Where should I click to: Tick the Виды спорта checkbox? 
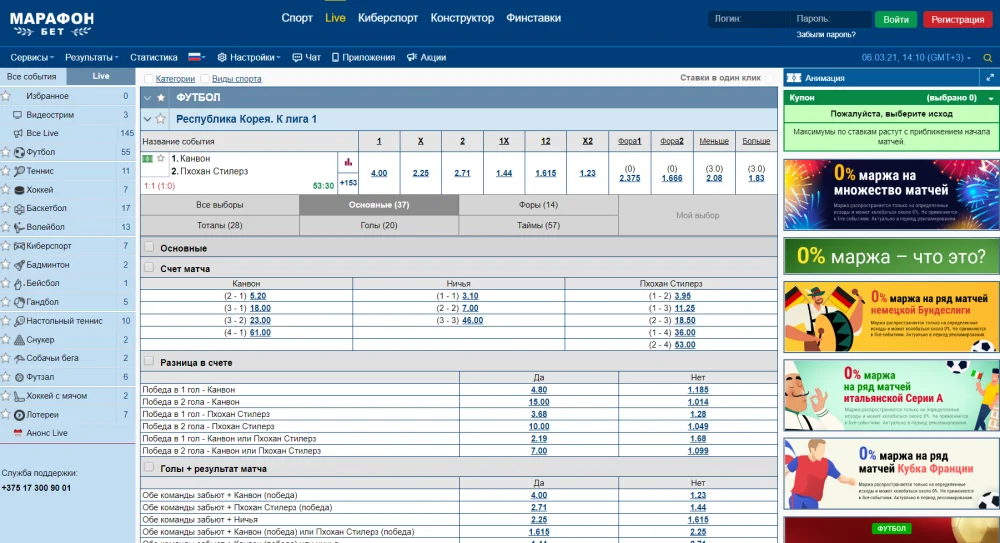point(205,79)
